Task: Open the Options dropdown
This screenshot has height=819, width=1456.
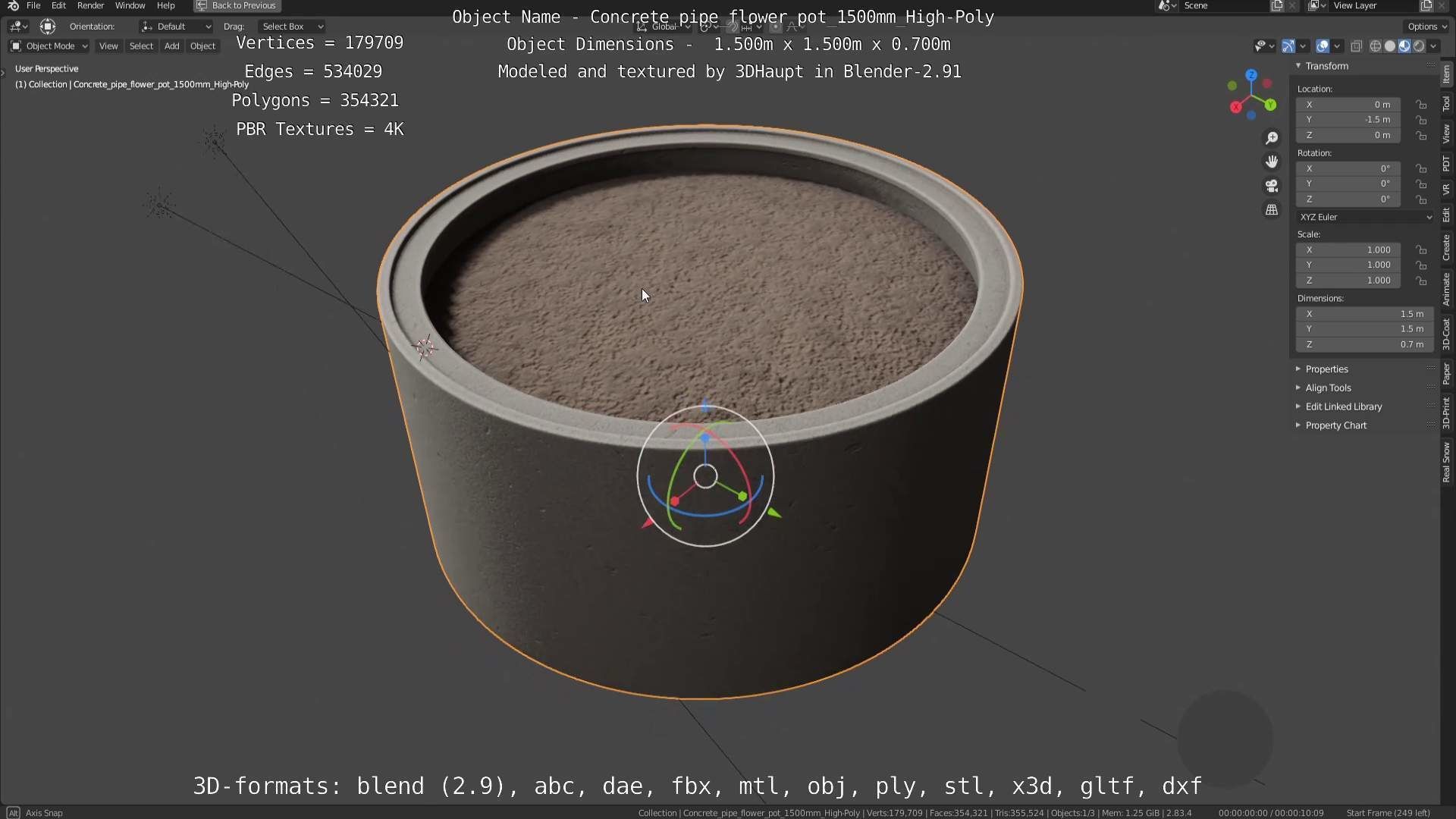Action: coord(1426,27)
